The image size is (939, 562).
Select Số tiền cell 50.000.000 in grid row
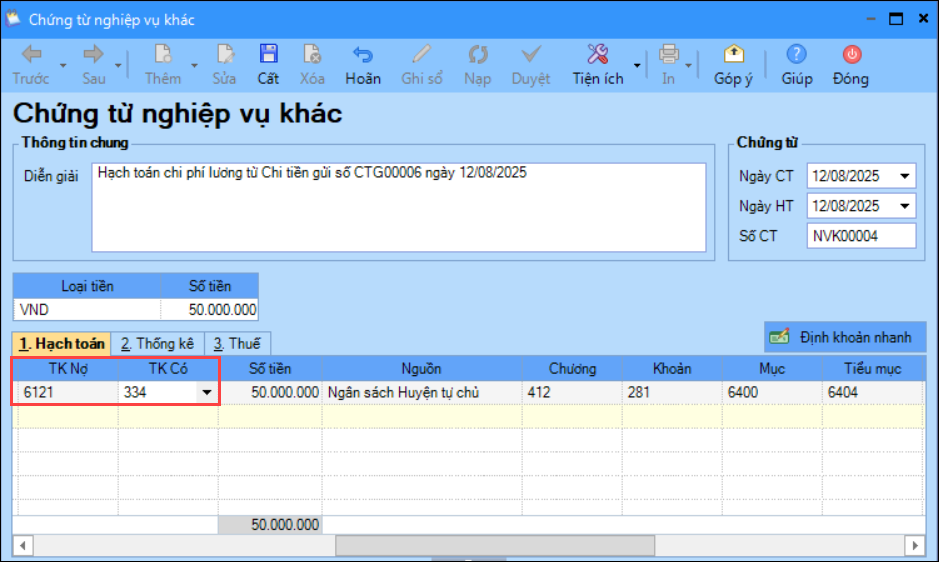[x=271, y=392]
